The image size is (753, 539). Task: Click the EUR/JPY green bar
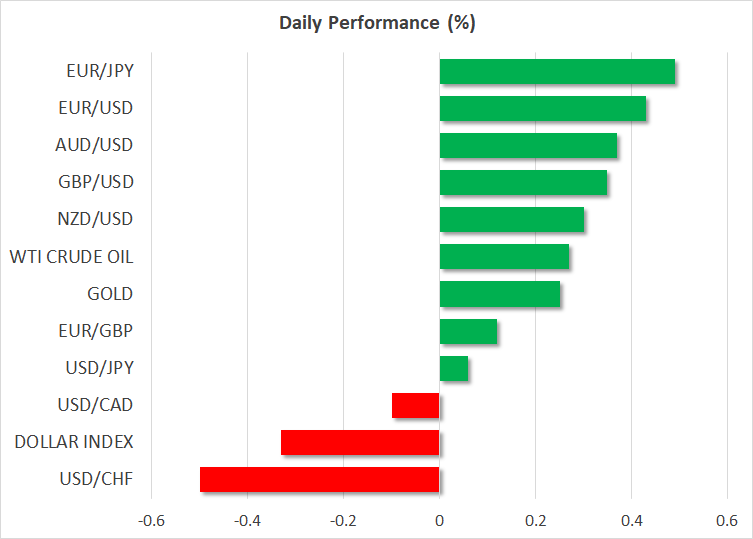[557, 72]
